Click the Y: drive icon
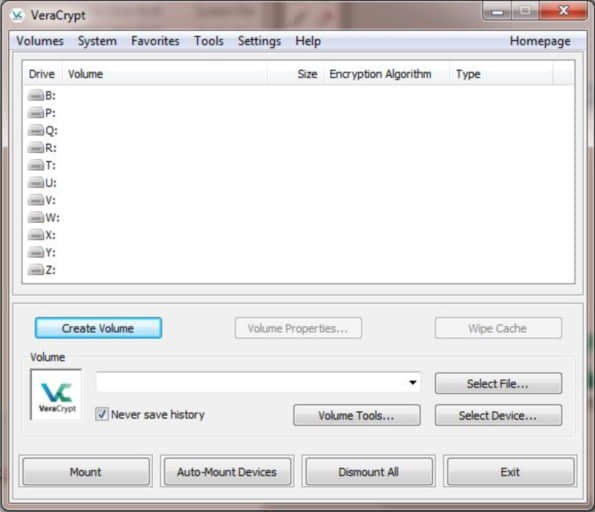Image resolution: width=595 pixels, height=512 pixels. 36,252
